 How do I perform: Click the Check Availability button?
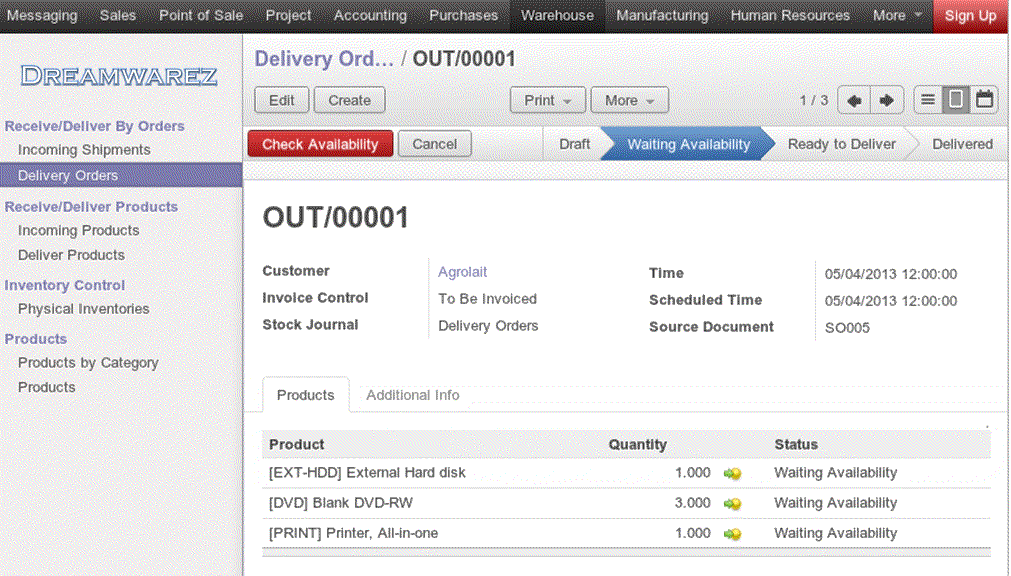[x=319, y=143]
